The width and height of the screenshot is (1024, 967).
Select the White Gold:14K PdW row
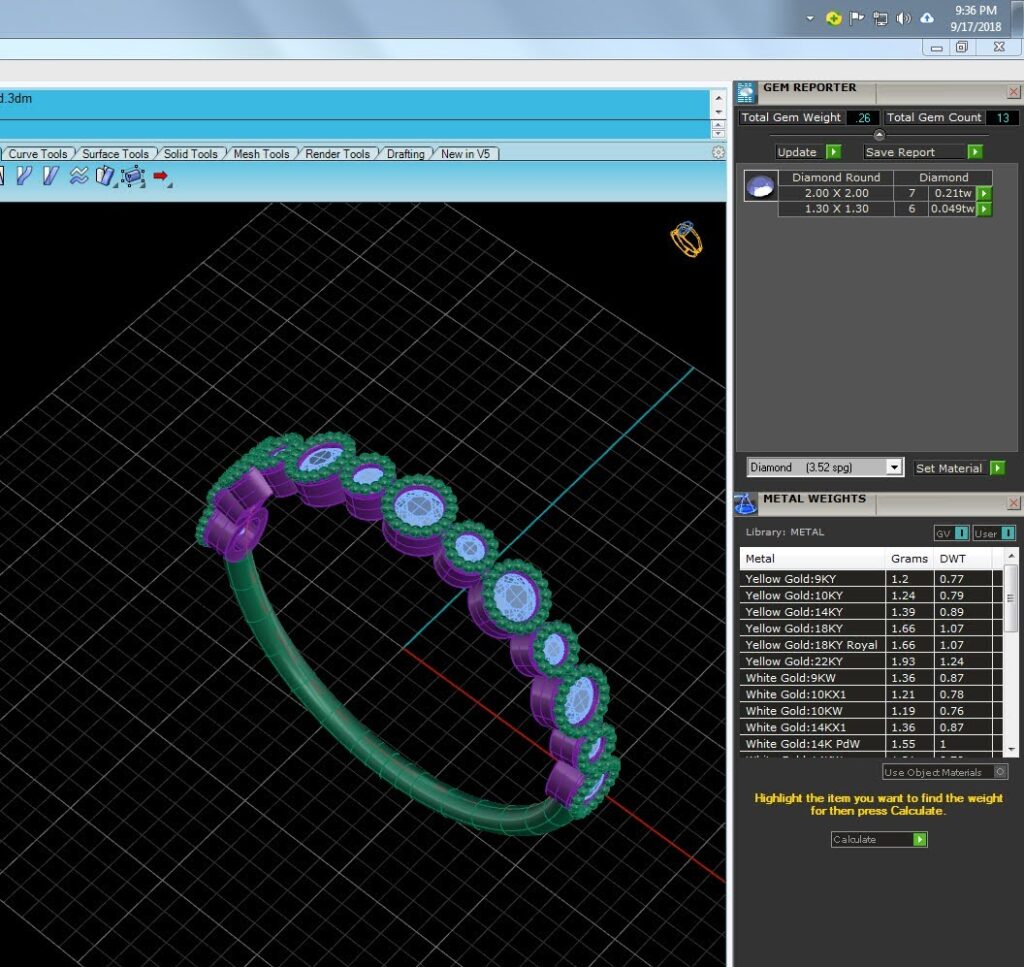click(x=871, y=744)
